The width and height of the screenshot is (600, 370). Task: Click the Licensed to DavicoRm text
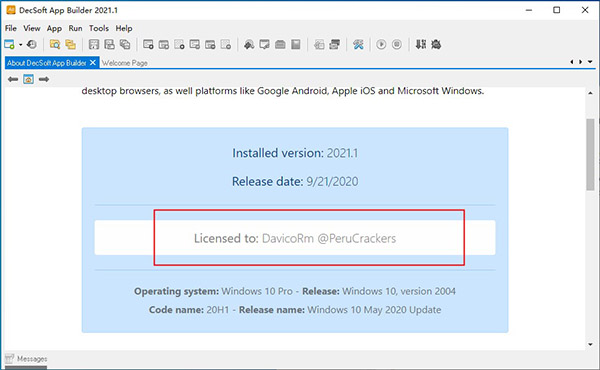295,238
